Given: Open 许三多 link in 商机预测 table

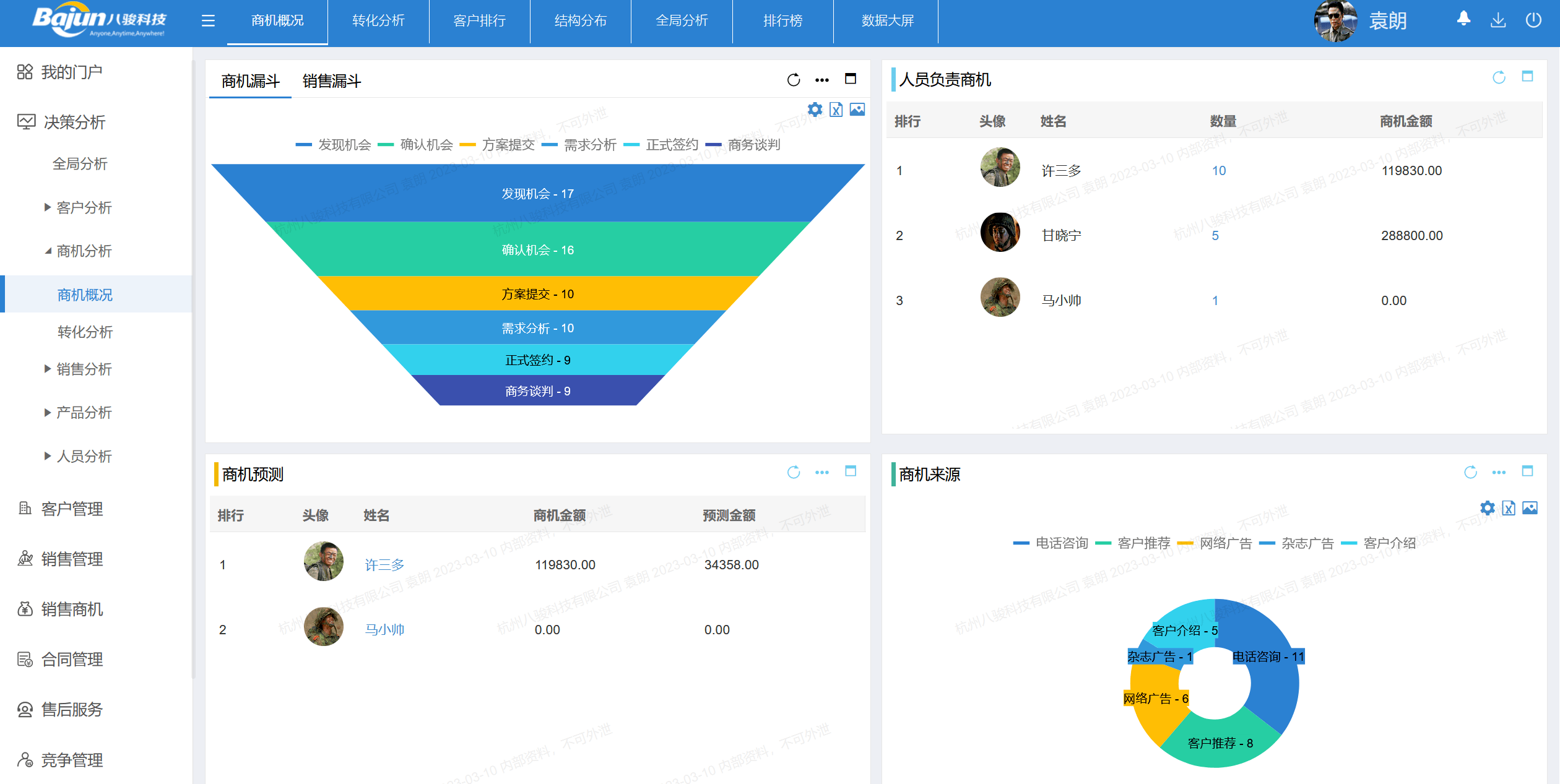Looking at the screenshot, I should 384,565.
